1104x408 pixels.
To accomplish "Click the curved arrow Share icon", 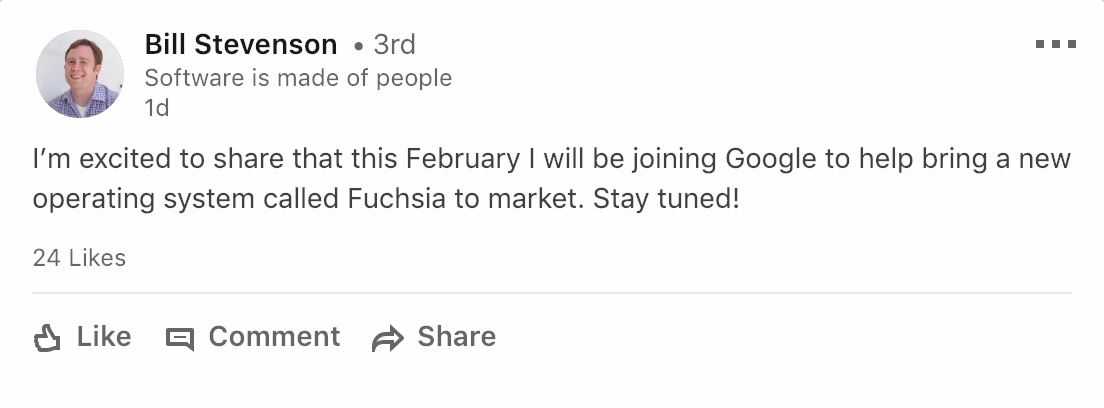I will 386,339.
